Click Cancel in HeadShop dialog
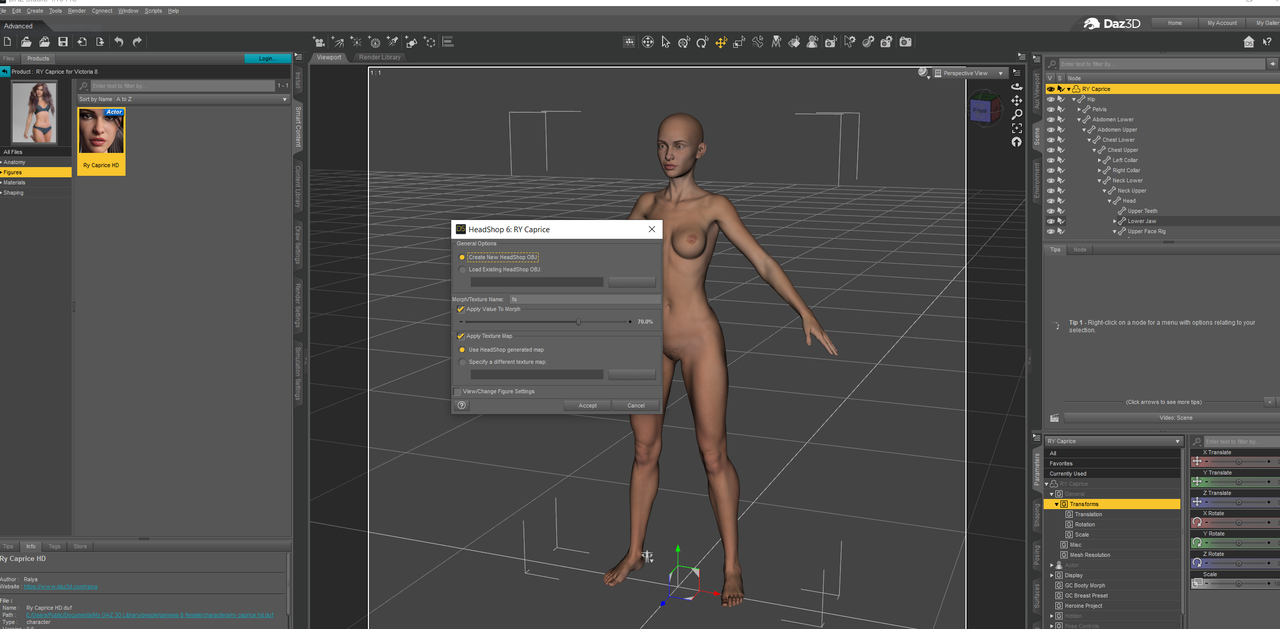 click(636, 405)
